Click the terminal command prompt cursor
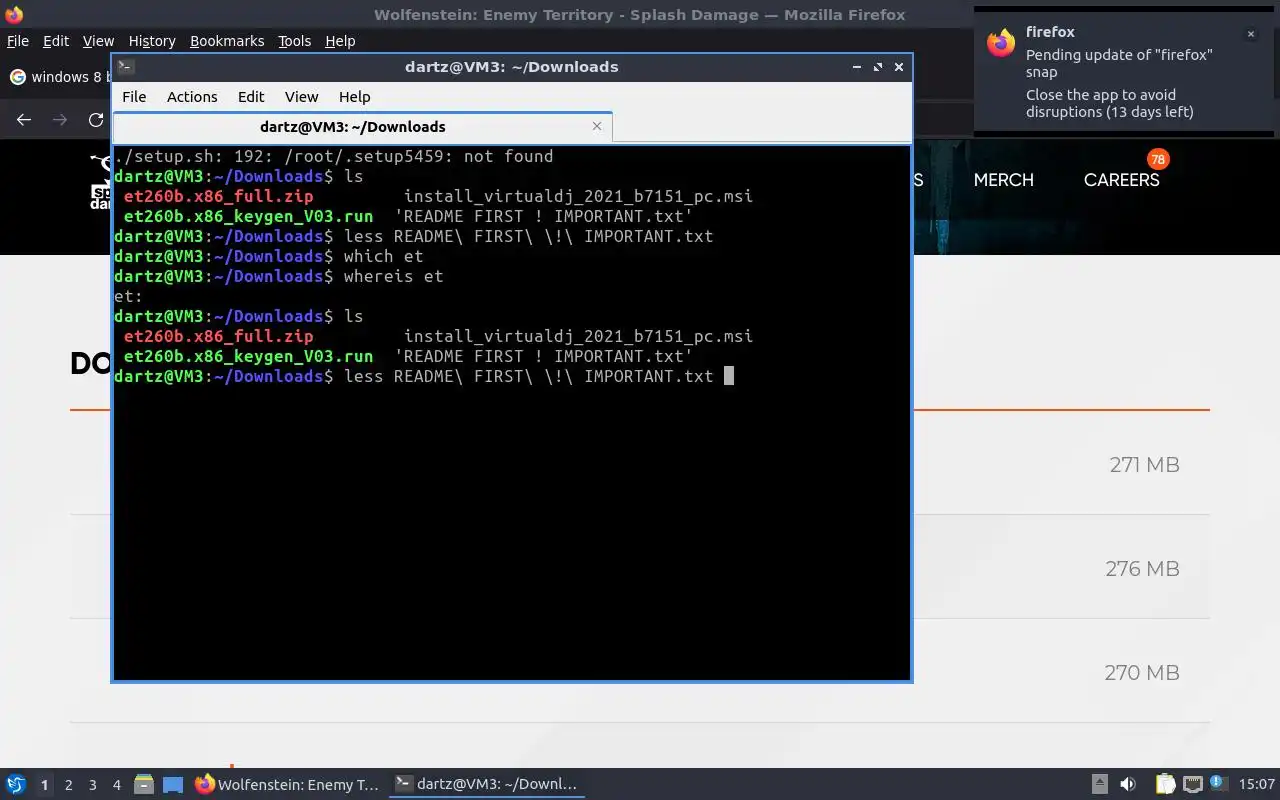This screenshot has width=1280, height=800. pyautogui.click(x=729, y=376)
